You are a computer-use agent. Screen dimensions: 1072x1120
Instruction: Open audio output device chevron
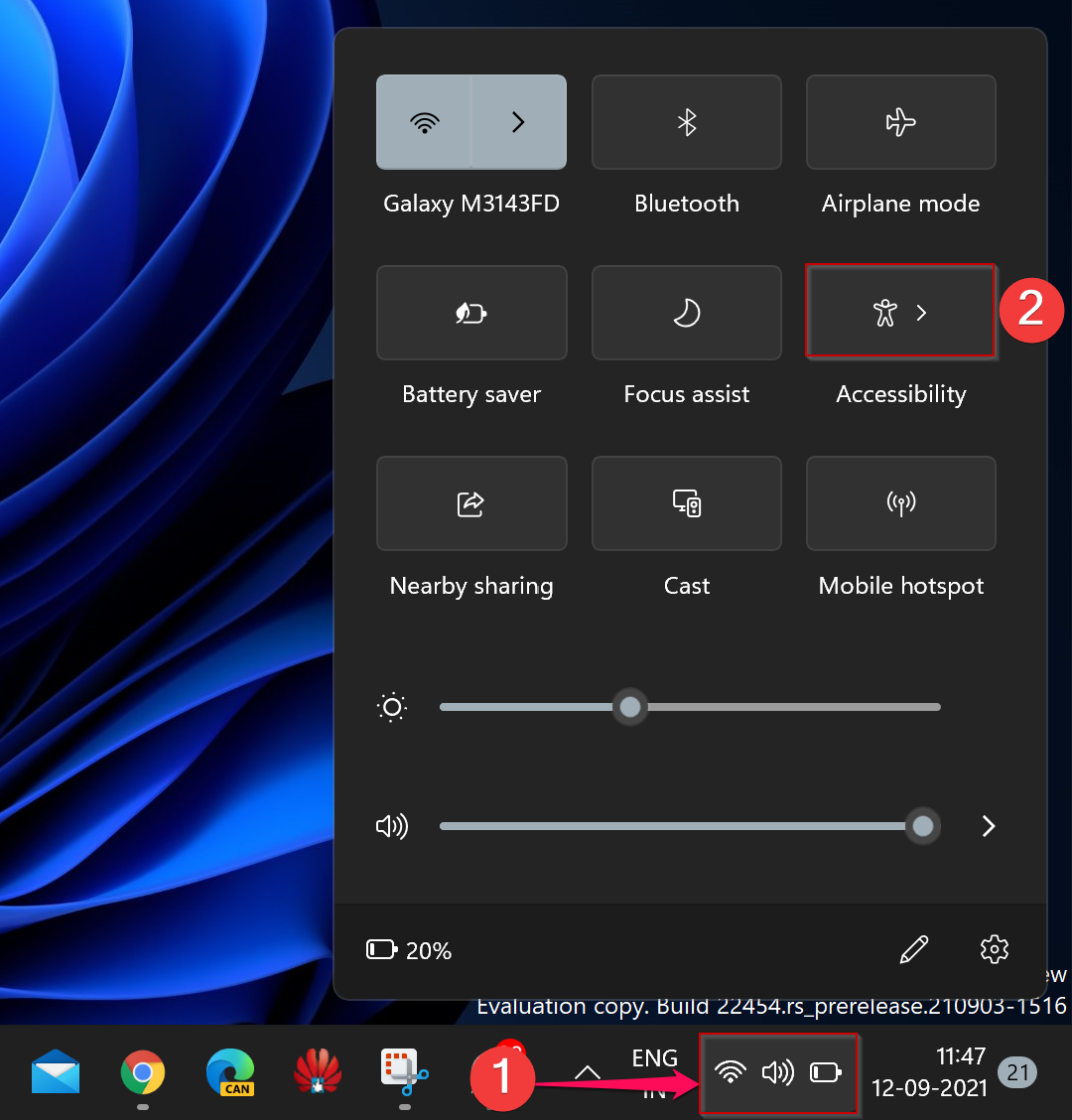(989, 826)
